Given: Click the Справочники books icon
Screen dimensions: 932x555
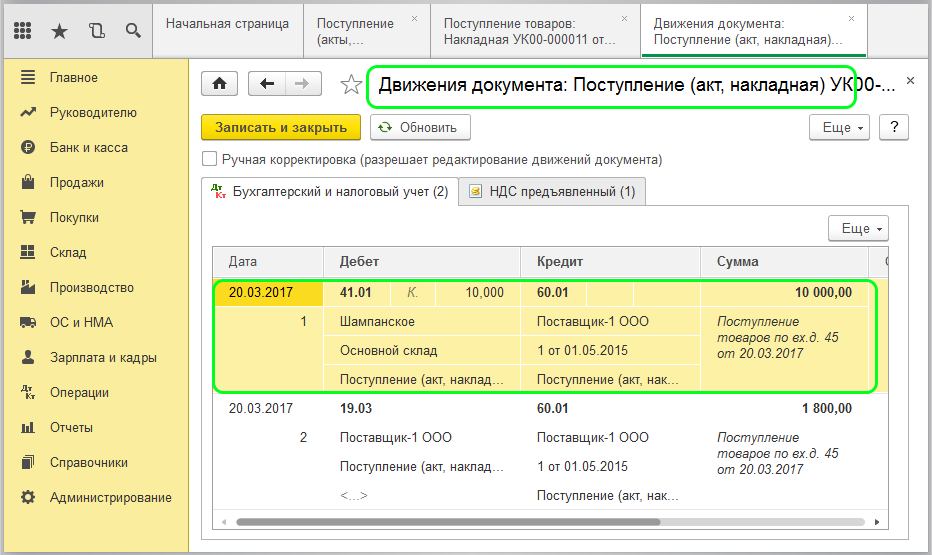Looking at the screenshot, I should click(28, 462).
